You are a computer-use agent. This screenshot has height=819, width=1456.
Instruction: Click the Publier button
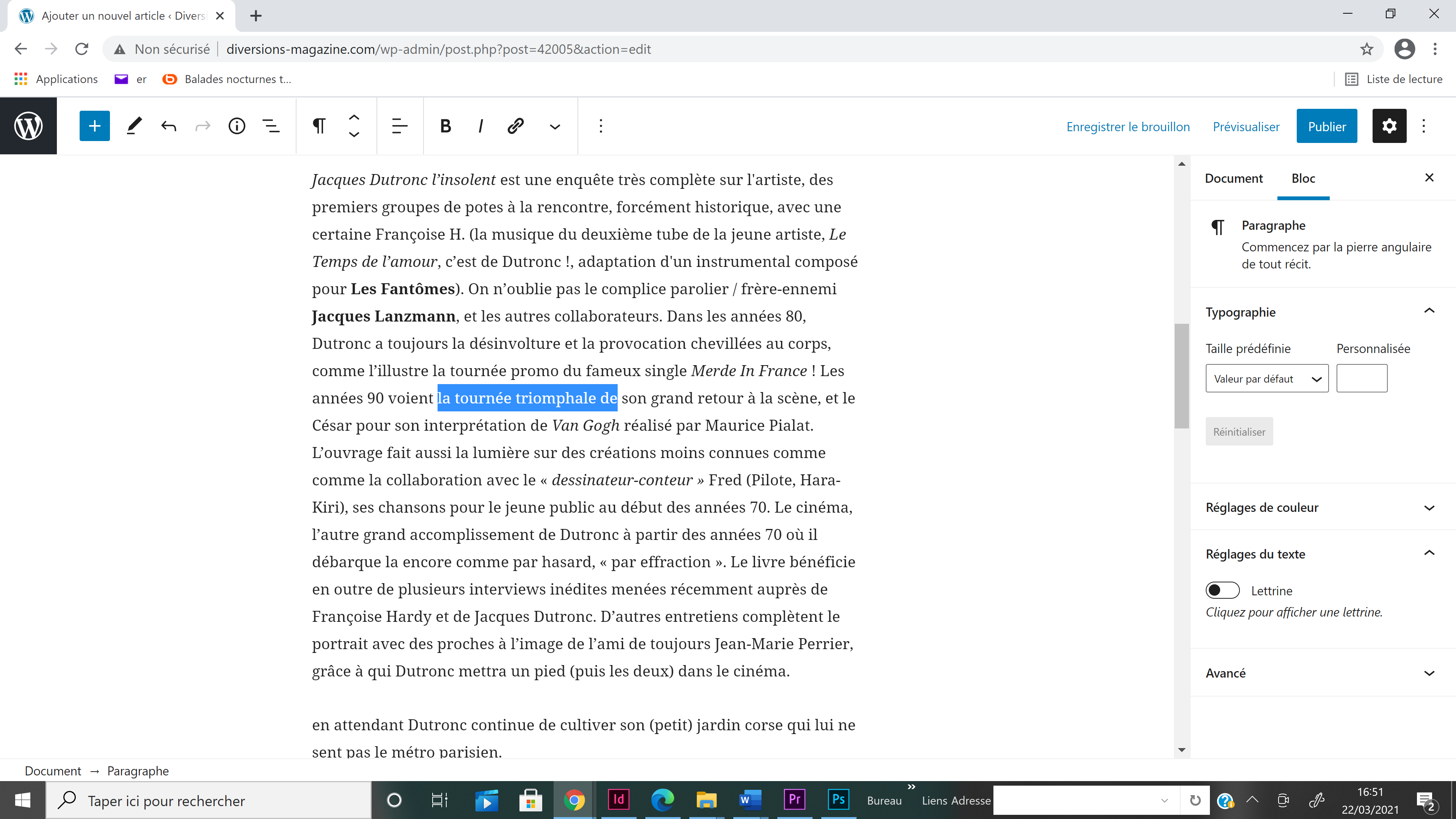pyautogui.click(x=1327, y=127)
